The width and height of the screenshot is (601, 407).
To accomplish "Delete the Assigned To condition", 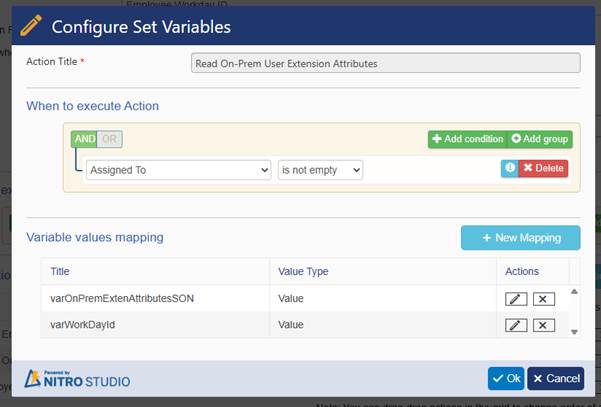I will 543,168.
